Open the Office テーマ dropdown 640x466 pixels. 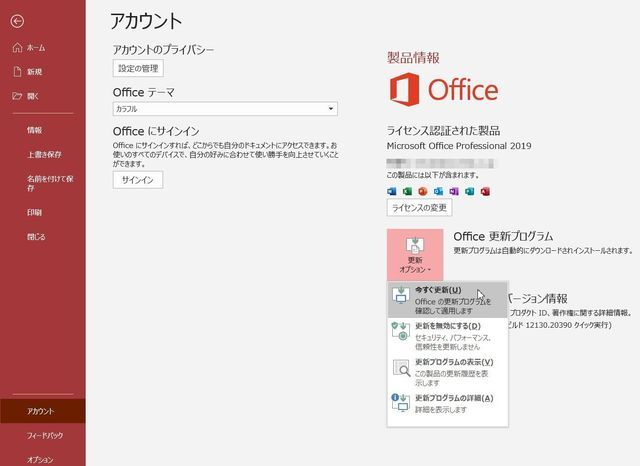point(225,109)
